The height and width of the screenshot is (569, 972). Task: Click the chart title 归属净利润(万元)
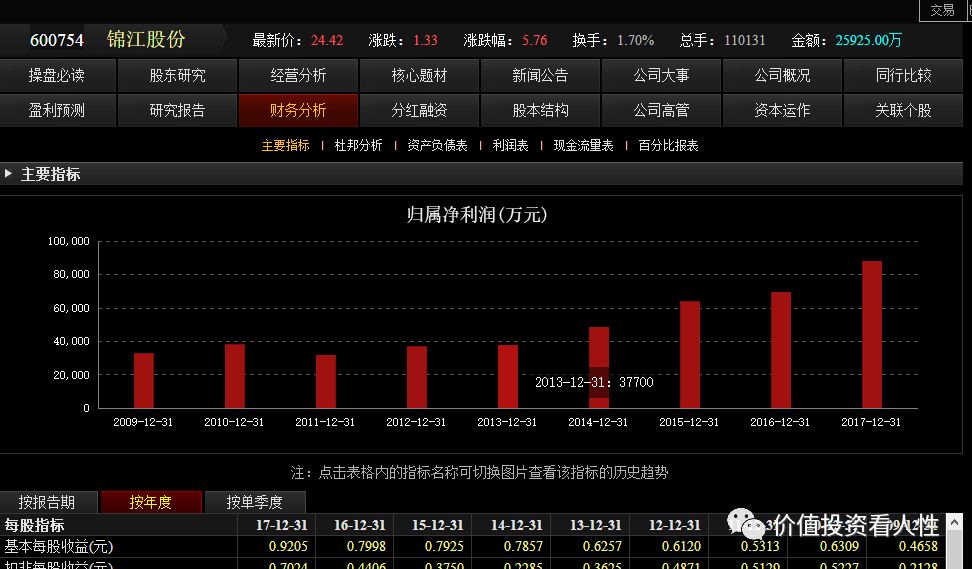pos(477,215)
